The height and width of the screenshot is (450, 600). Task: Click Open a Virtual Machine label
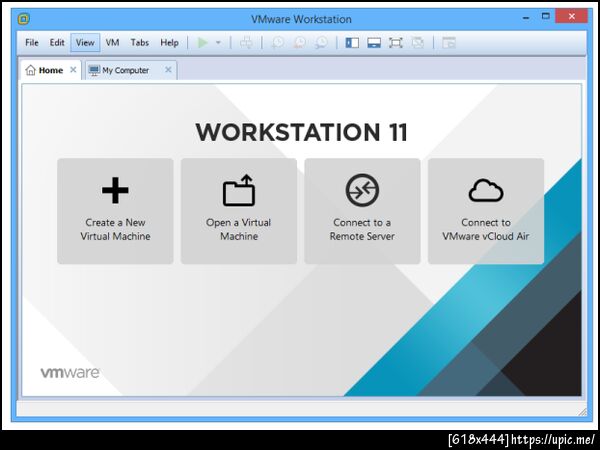coord(239,229)
